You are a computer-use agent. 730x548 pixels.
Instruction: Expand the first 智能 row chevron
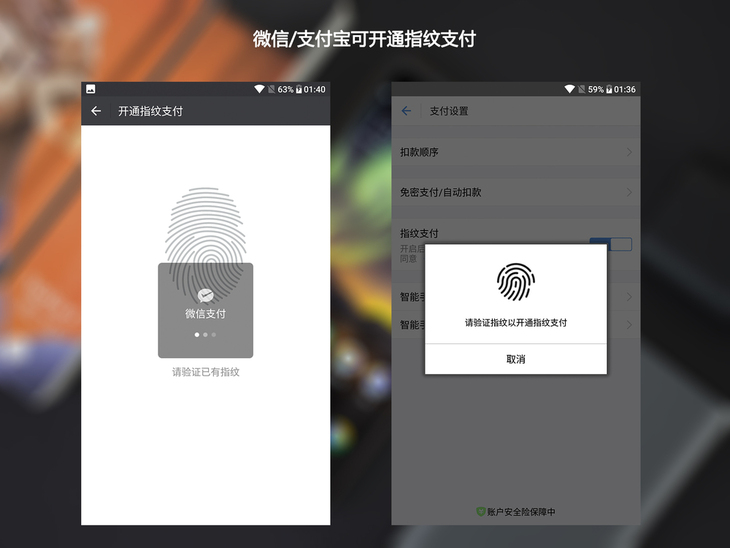[629, 297]
